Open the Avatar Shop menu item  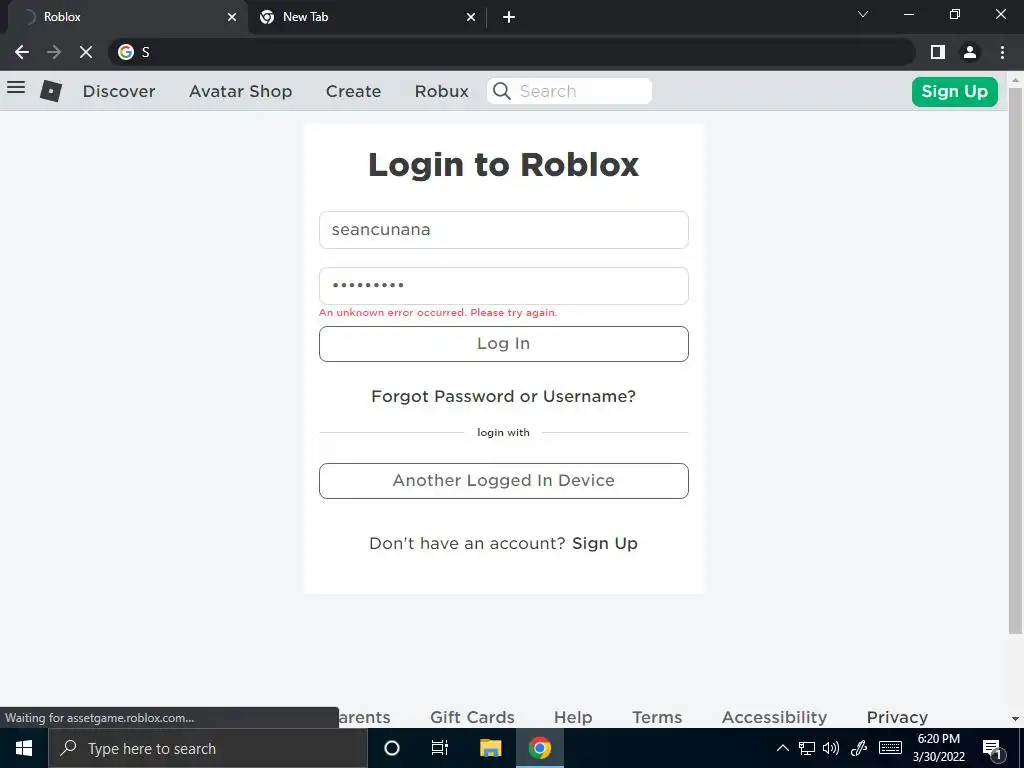(240, 91)
